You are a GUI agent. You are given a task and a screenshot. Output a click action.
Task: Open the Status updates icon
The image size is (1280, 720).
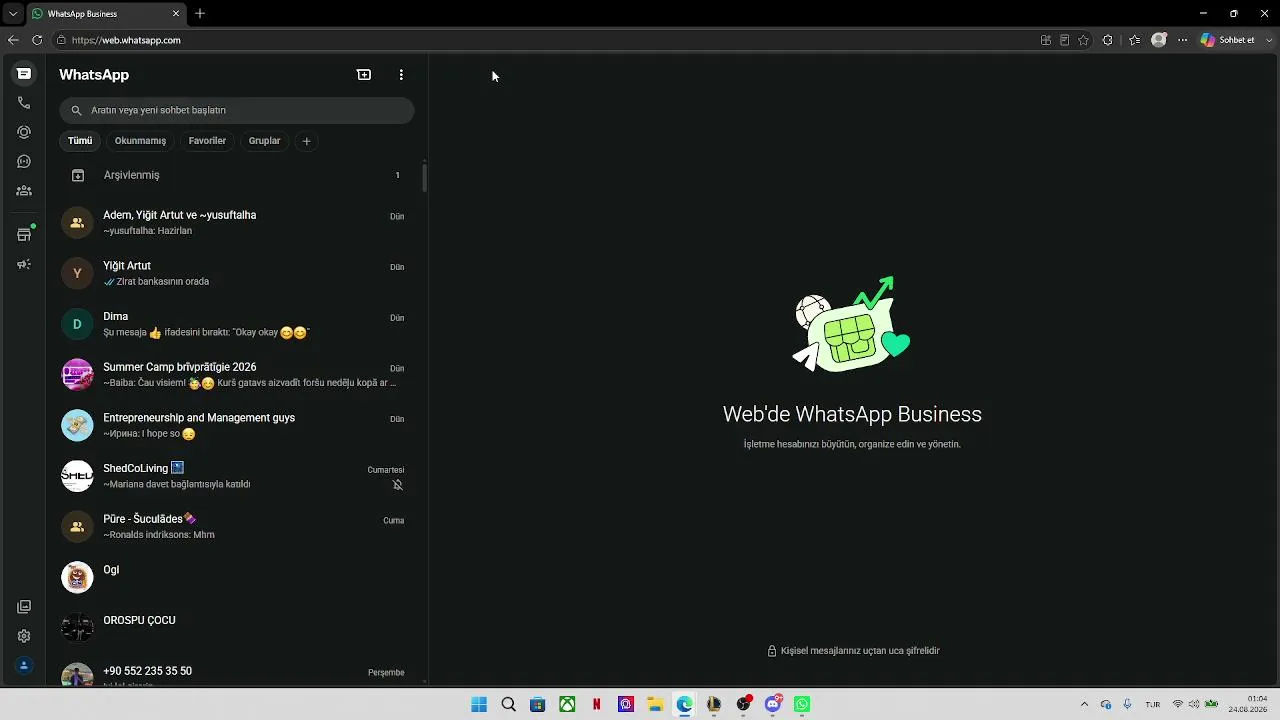coord(24,132)
